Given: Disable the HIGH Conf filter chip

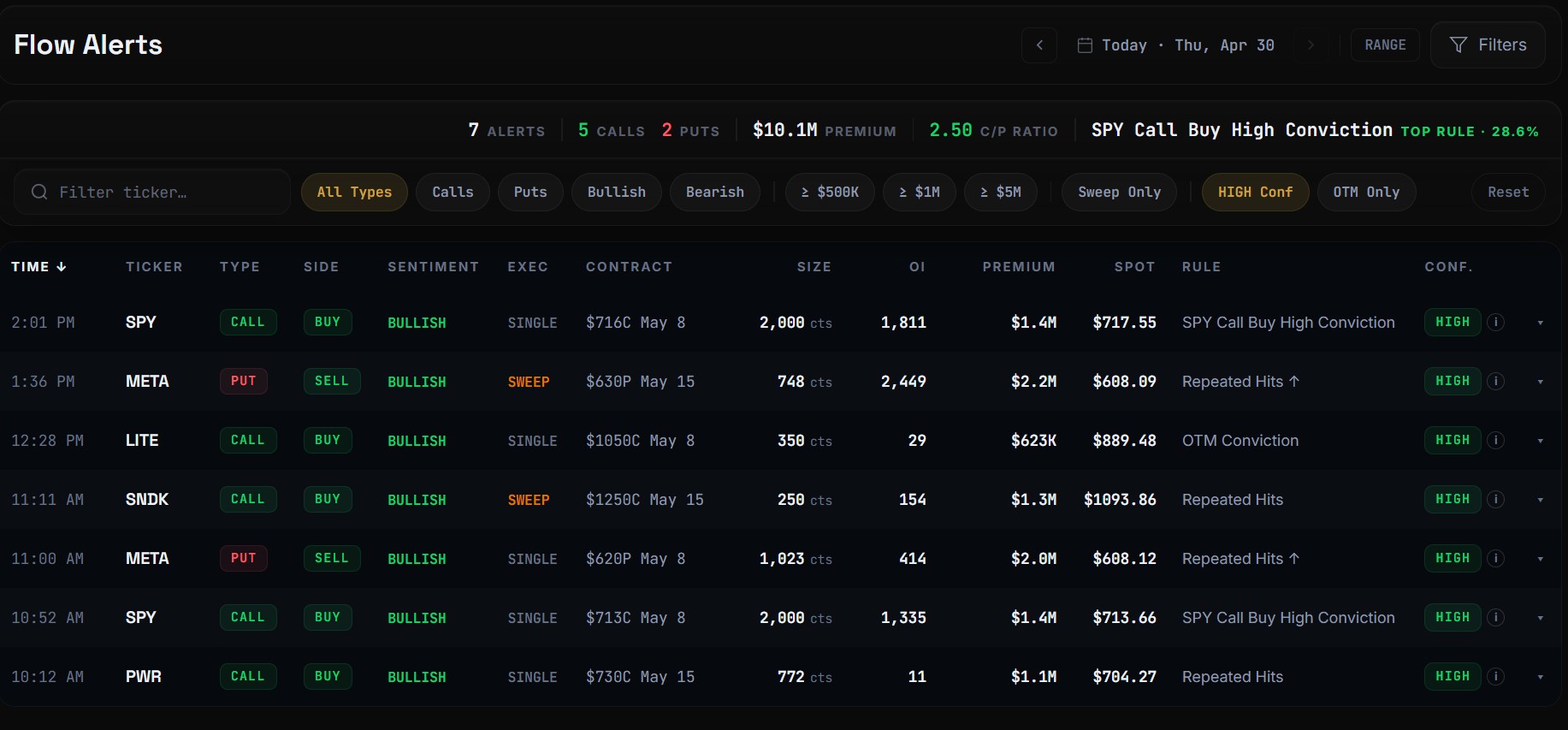Looking at the screenshot, I should (1255, 192).
